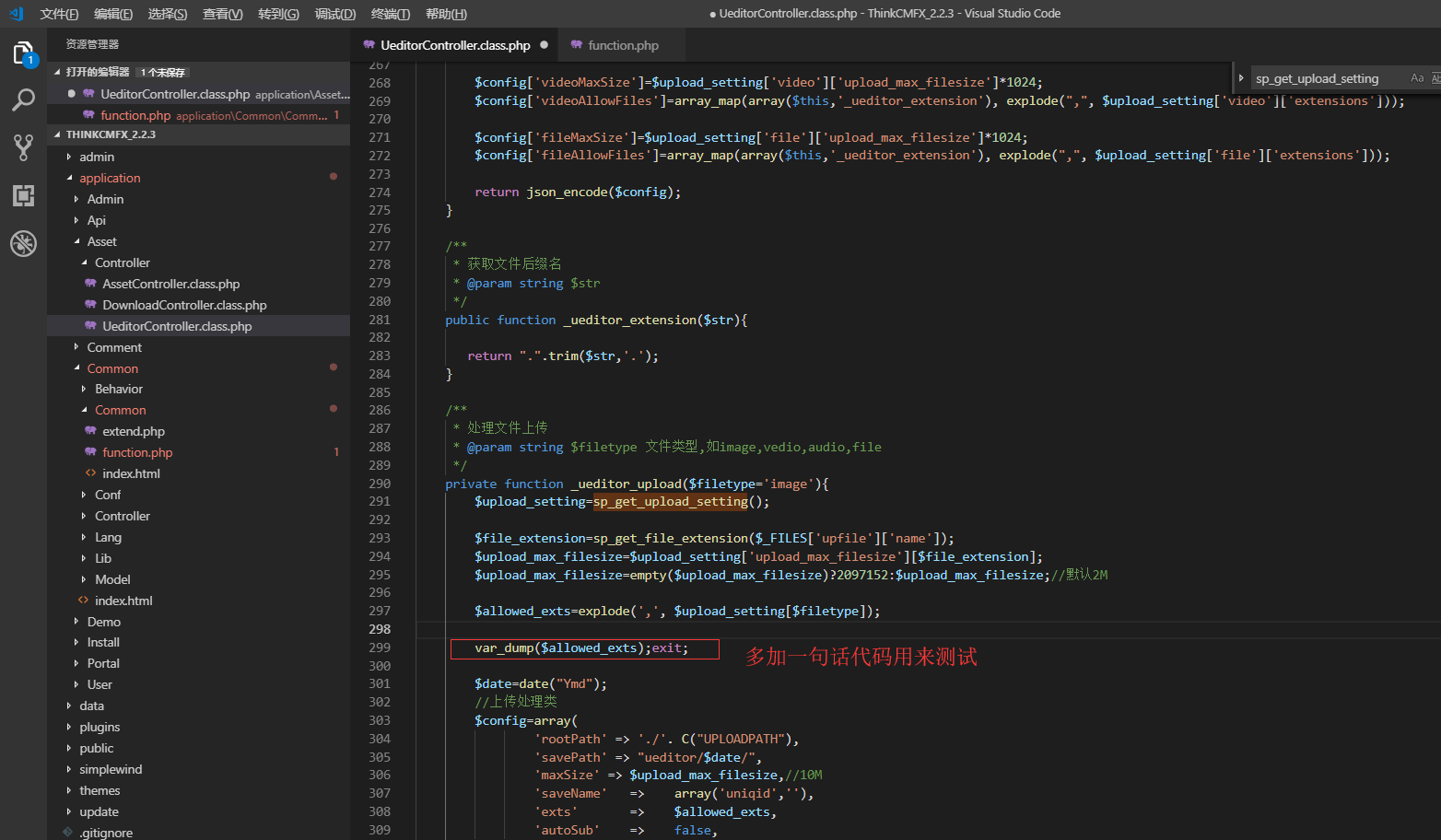Click PHP icon of AssetController.class.php

[90, 284]
